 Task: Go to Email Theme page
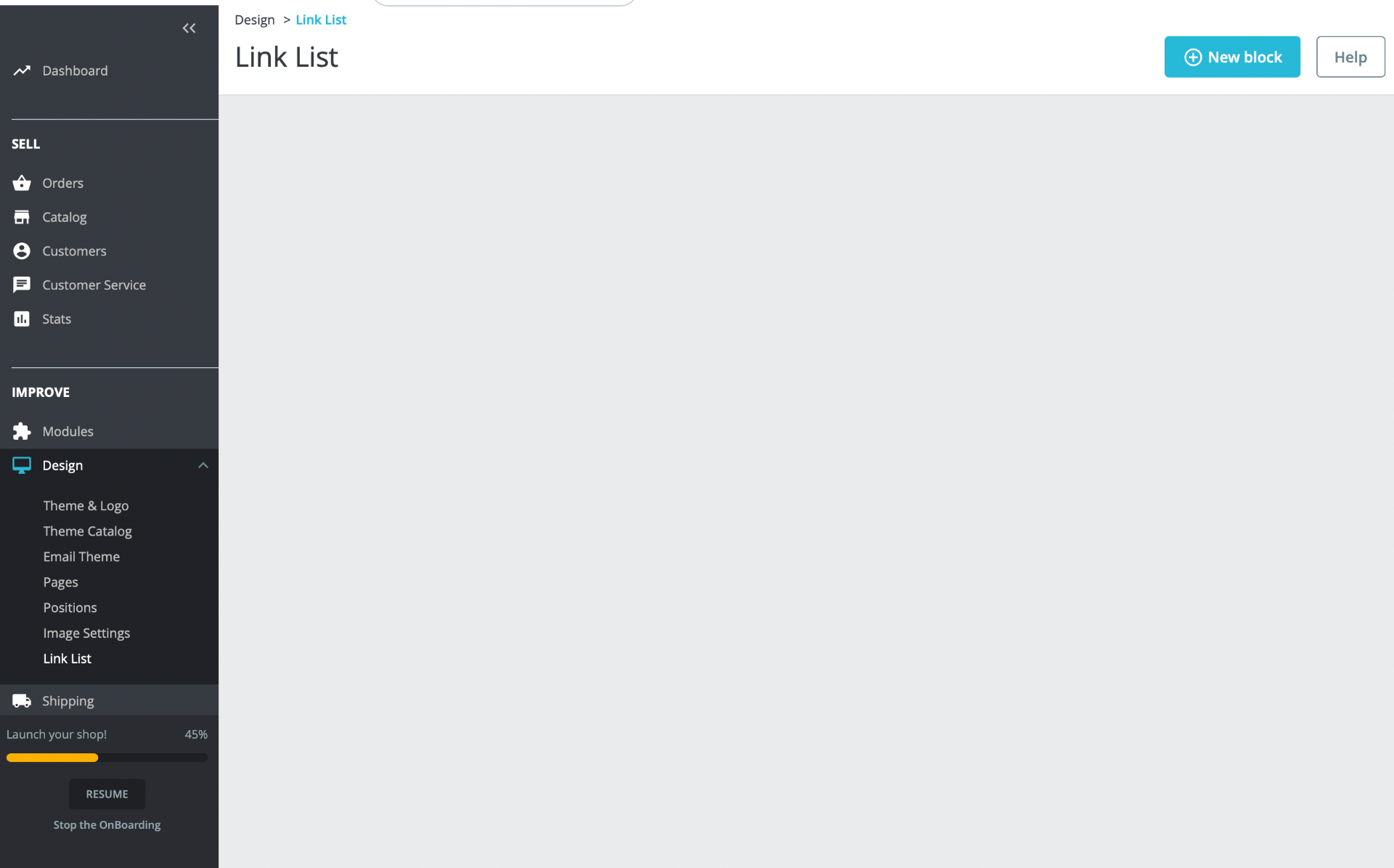[81, 557]
